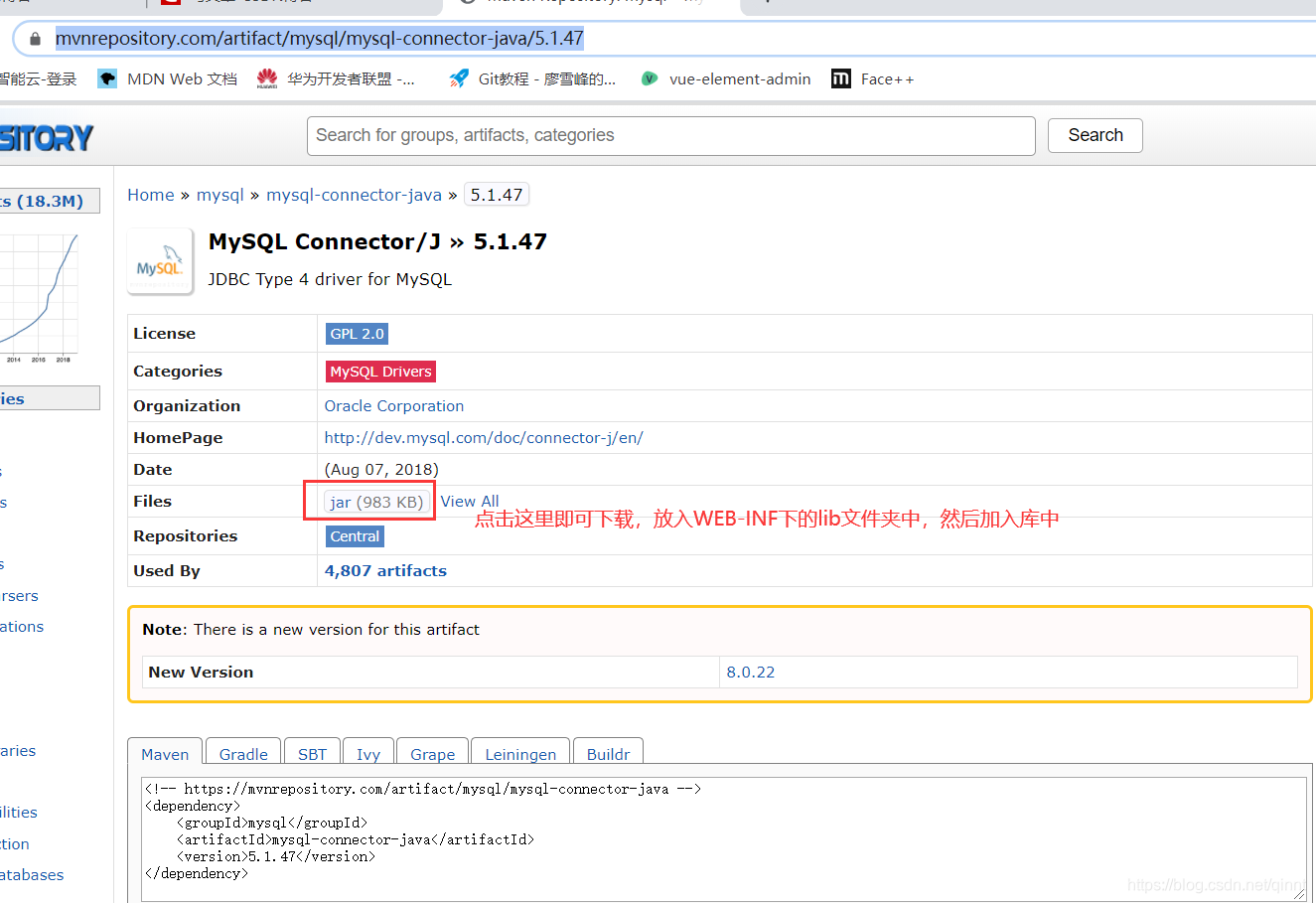Switch to the Buildr snippet tab
Viewport: 1316px width, 903px height.
[608, 754]
